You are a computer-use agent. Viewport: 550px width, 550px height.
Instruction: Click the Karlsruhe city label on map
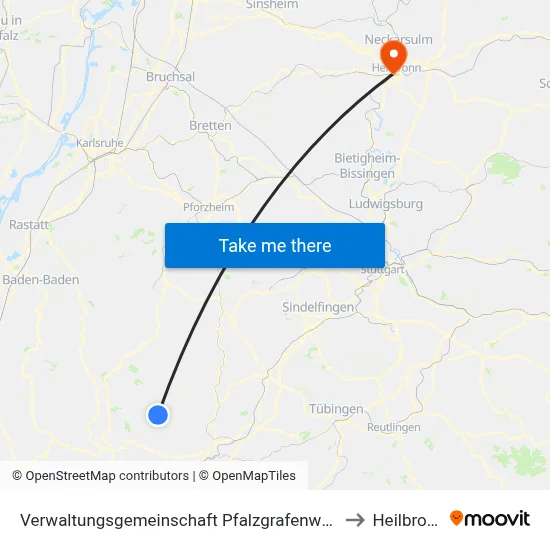coord(100,143)
